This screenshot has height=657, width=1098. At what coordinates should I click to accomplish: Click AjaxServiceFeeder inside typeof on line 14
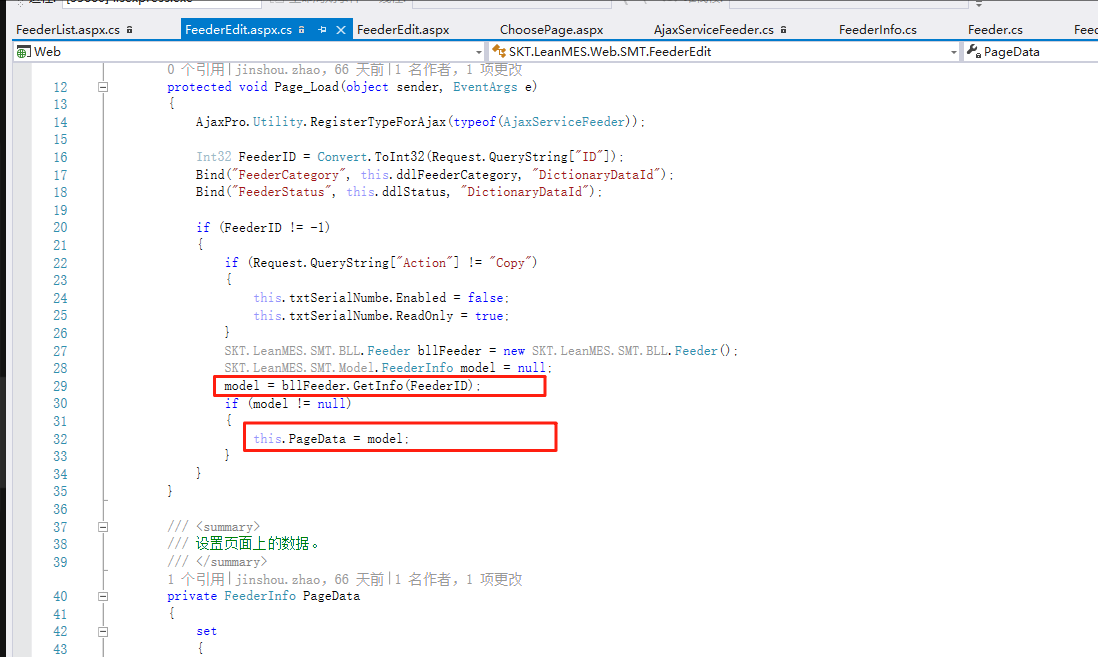pos(564,122)
